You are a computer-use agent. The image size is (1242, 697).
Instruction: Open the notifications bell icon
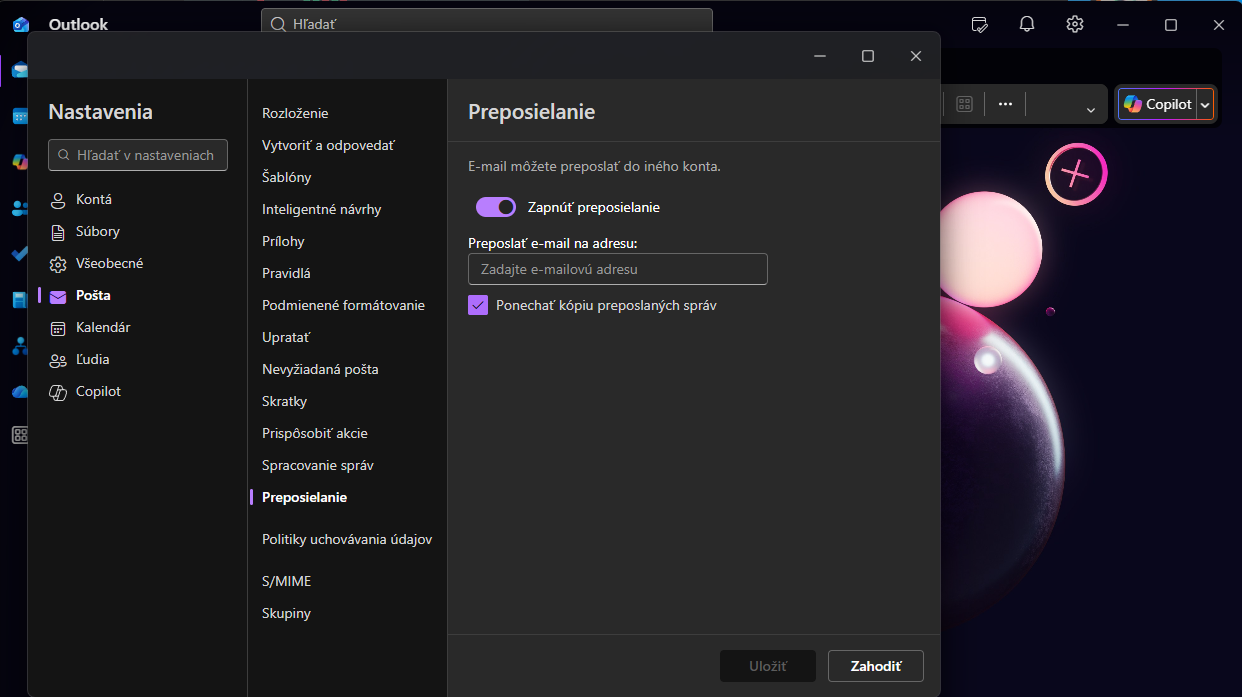coord(1027,25)
